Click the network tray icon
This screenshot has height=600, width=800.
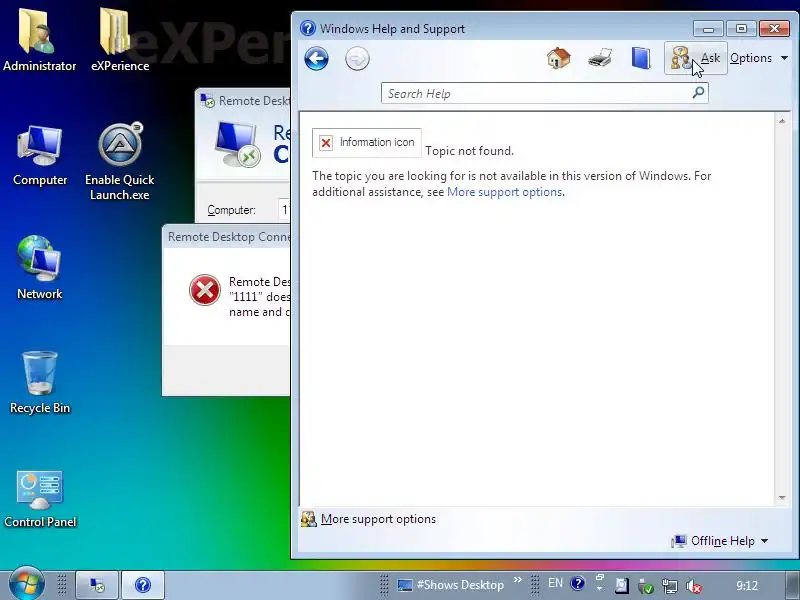click(x=669, y=586)
